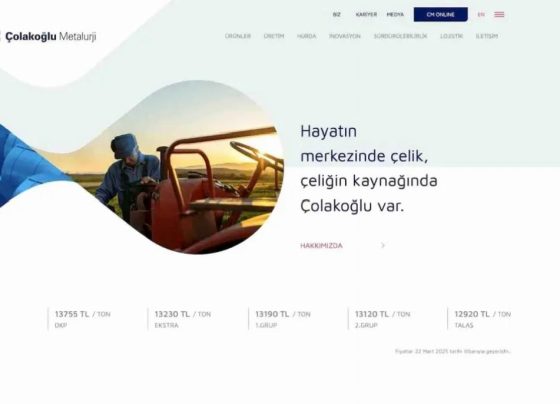
Task: Expand the ÜRETİM navigation menu
Action: tap(274, 36)
